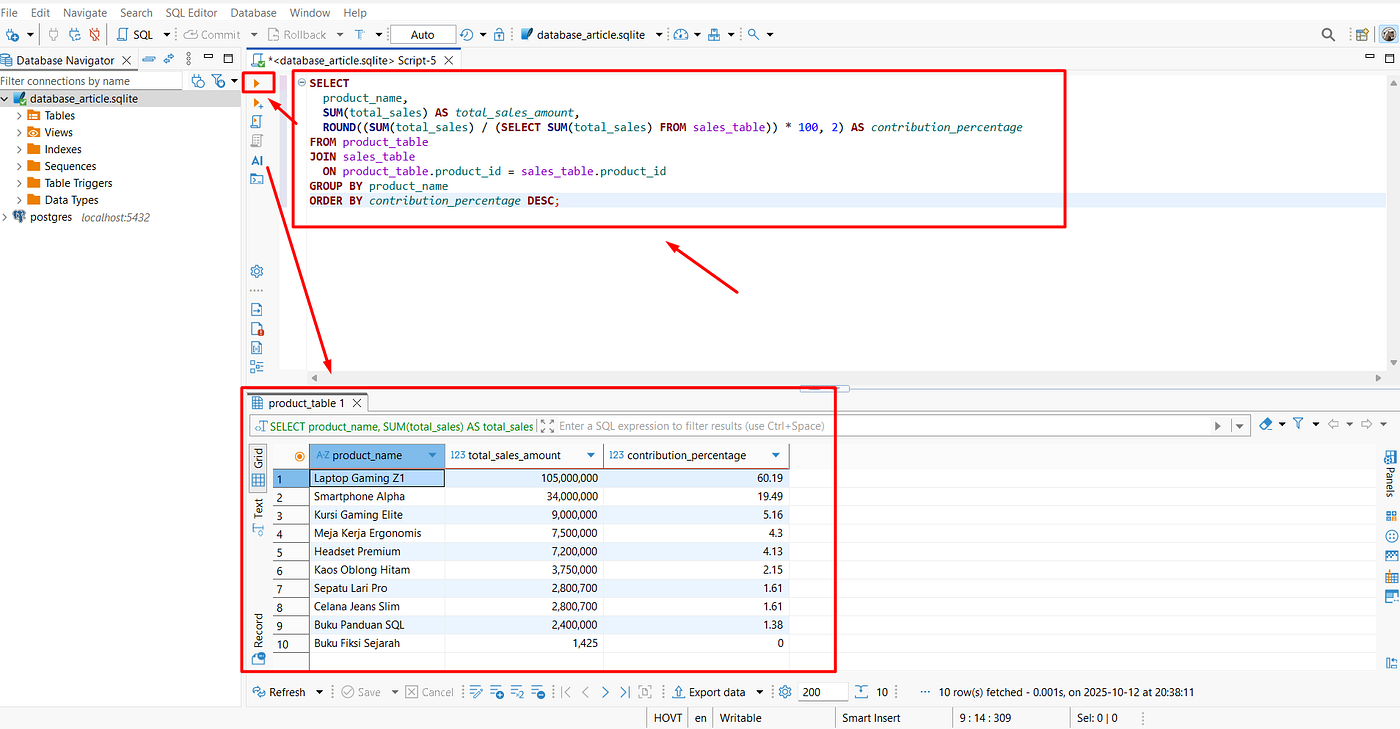The image size is (1400, 729).
Task: Click the row count icon next to 10
Action: 862,692
